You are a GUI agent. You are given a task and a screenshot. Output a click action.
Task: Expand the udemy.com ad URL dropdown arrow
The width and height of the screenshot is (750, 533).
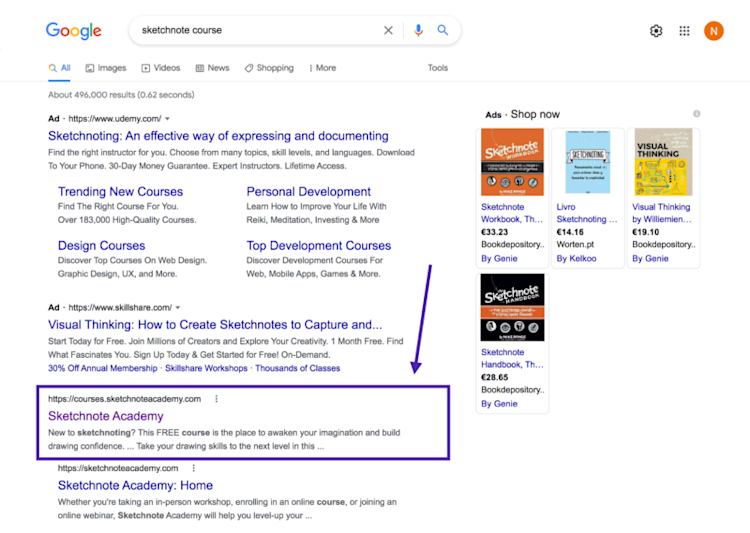coord(167,119)
